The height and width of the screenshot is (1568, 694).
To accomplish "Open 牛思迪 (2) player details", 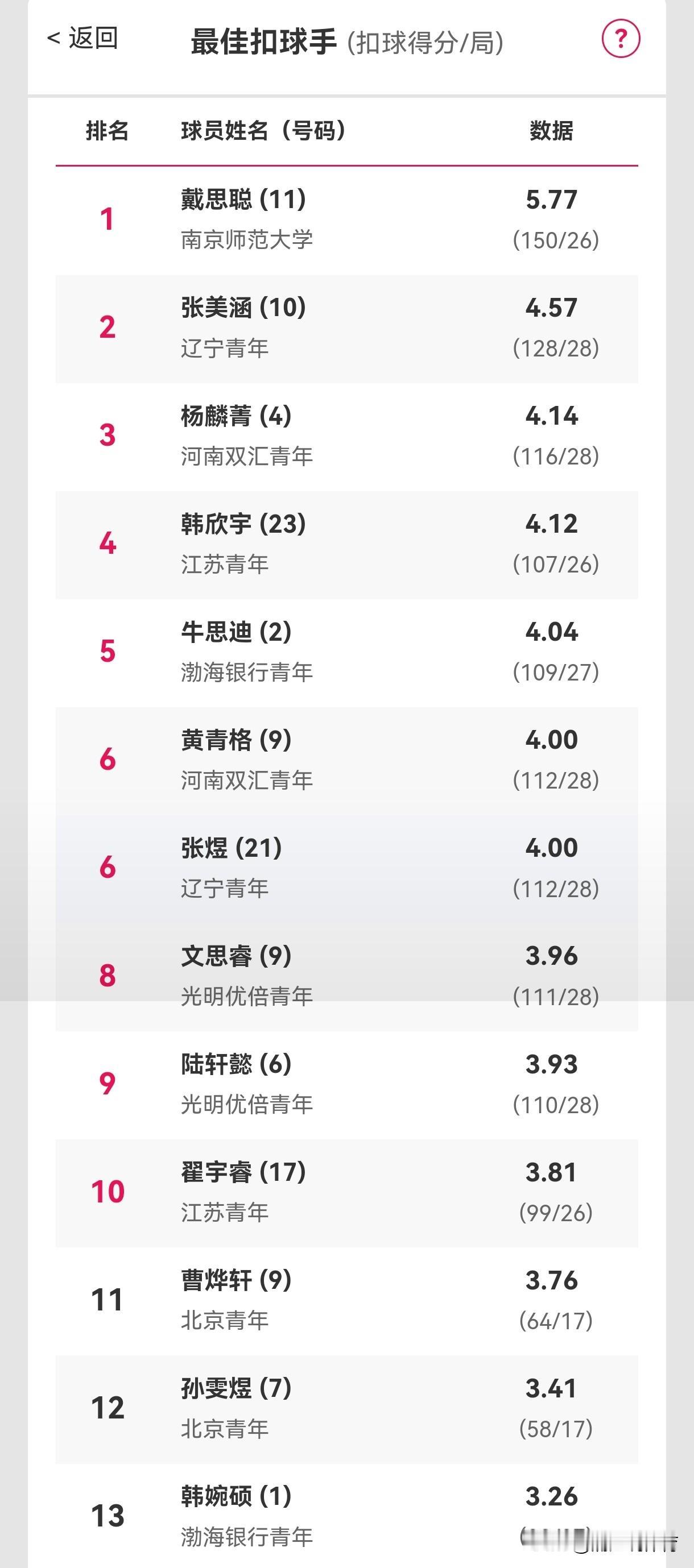I will tap(346, 653).
